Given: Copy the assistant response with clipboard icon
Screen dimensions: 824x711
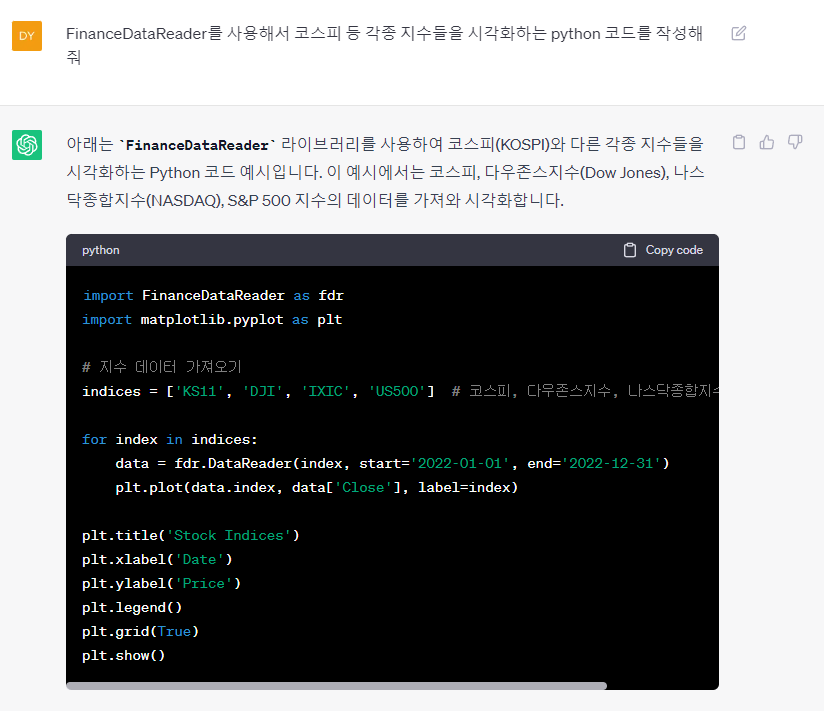Looking at the screenshot, I should tap(739, 142).
